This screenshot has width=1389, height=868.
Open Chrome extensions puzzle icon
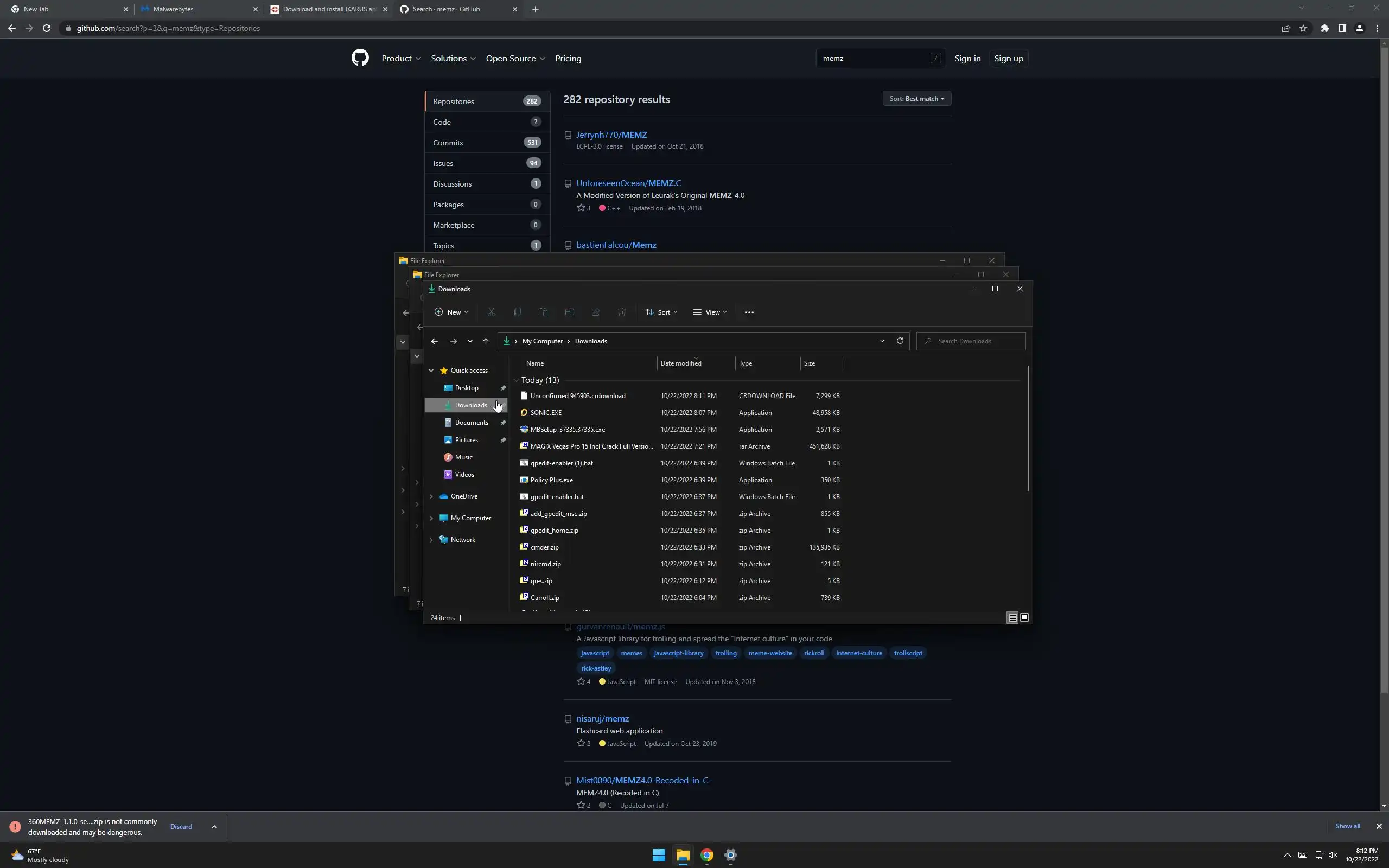[x=1324, y=28]
